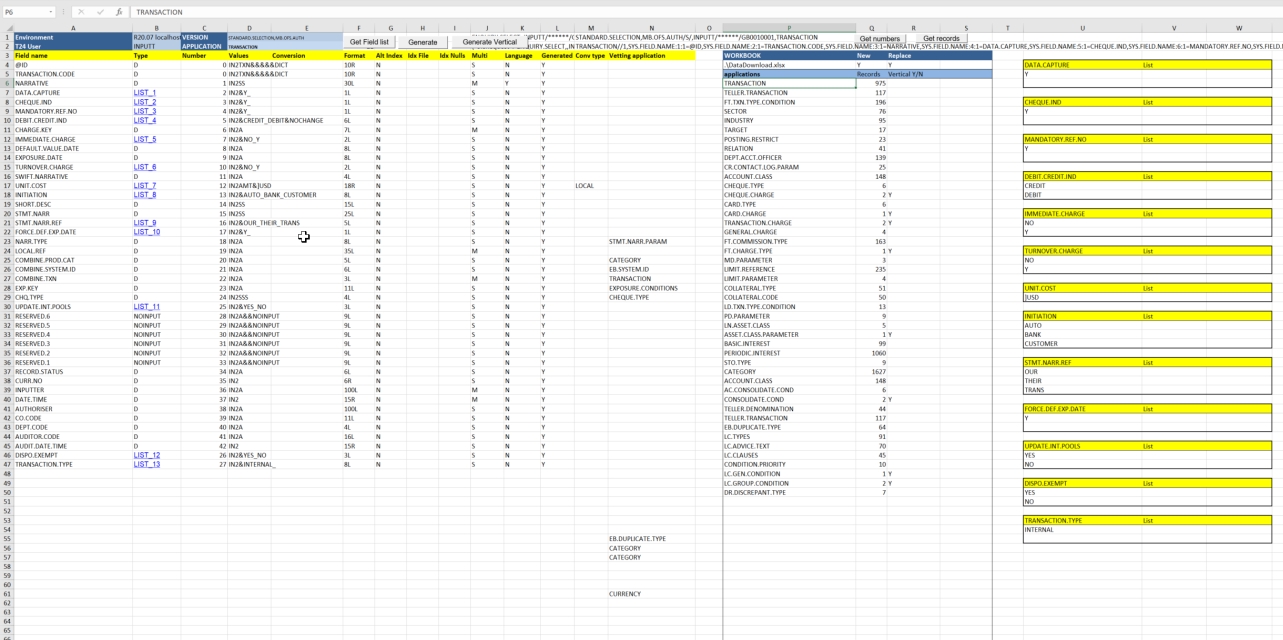The image size is (1283, 640).
Task: Select column header U
Action: (x=1082, y=28)
